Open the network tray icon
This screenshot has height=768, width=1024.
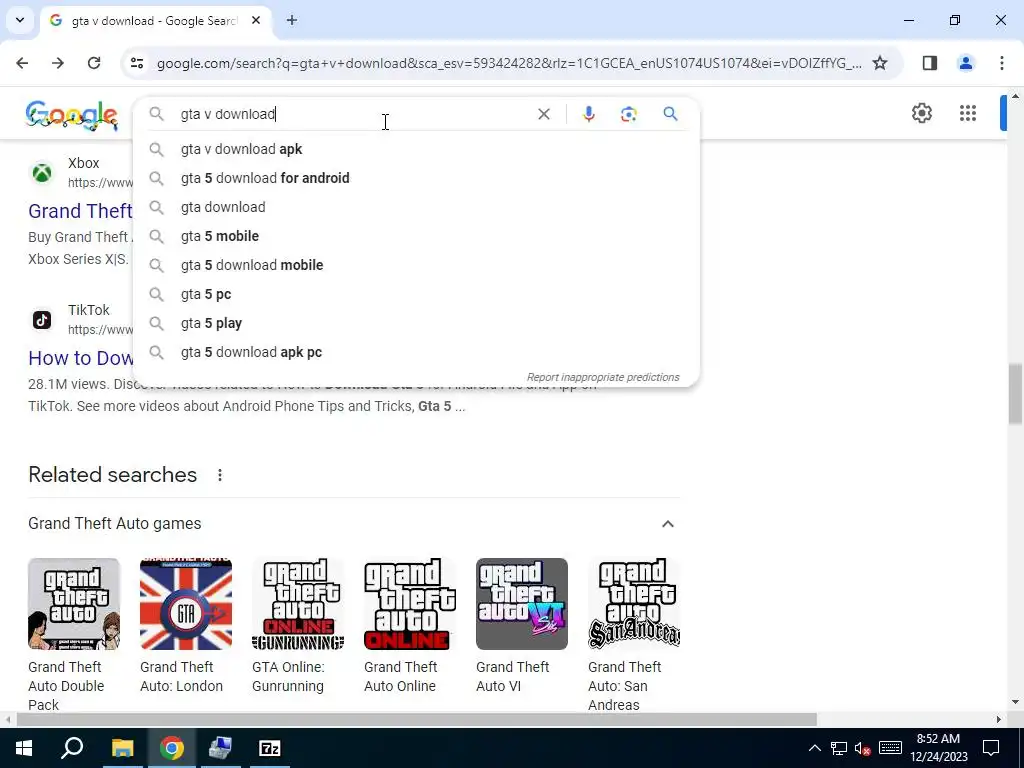(x=839, y=748)
